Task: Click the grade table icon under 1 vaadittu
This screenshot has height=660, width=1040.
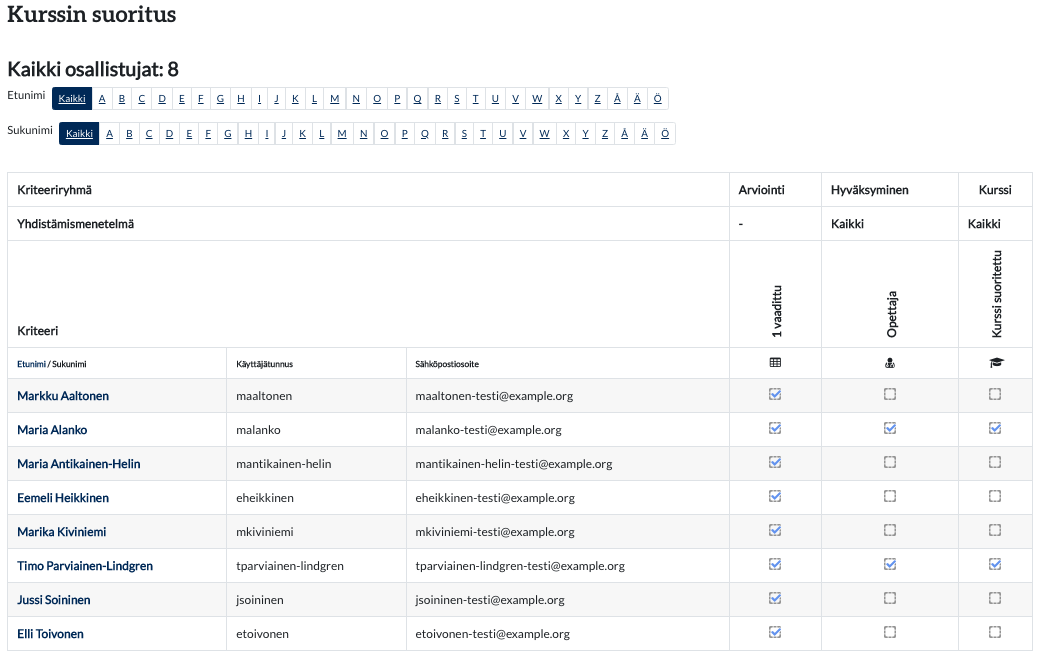Action: [775, 363]
